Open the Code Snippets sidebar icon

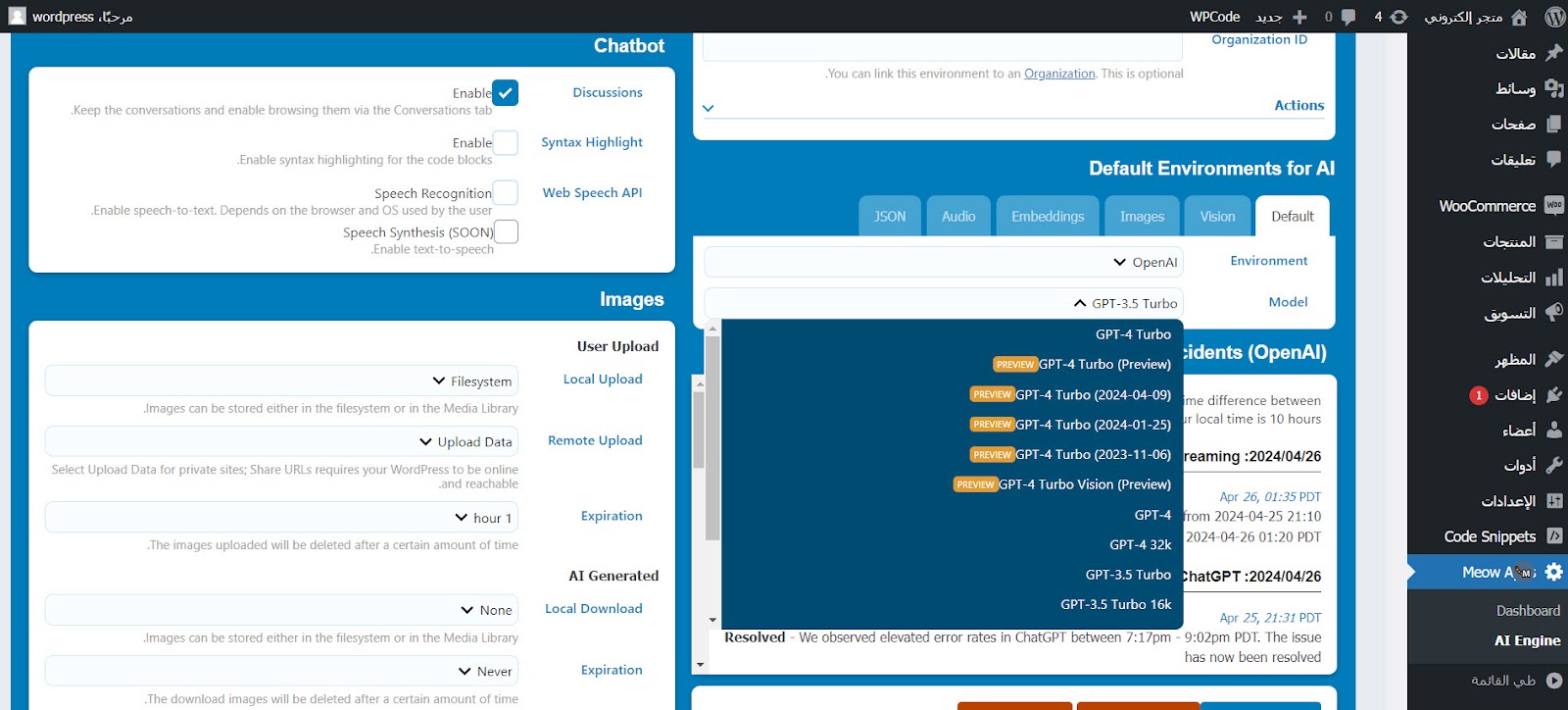point(1553,536)
